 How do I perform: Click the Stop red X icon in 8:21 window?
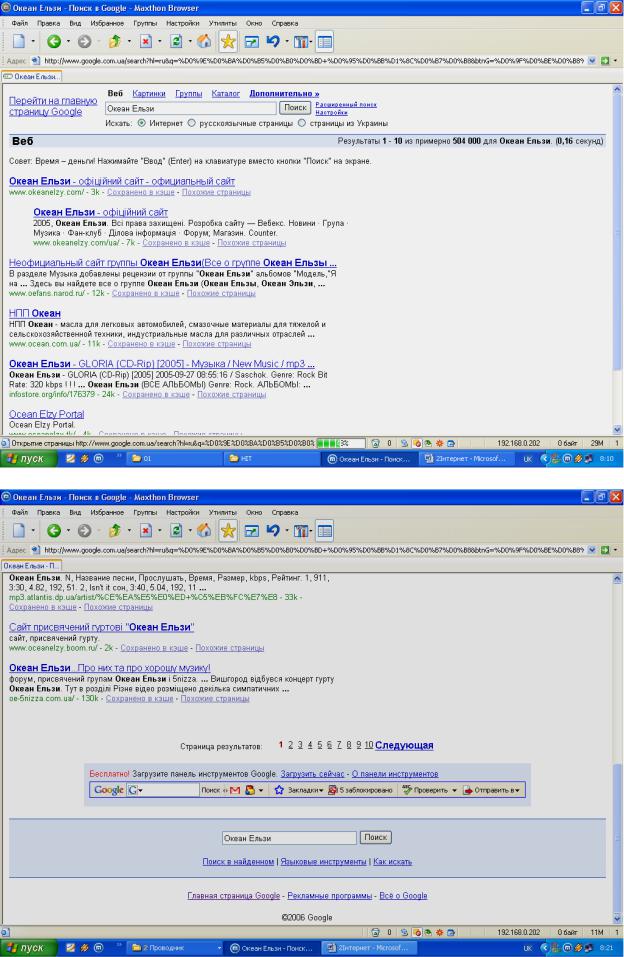[x=146, y=530]
